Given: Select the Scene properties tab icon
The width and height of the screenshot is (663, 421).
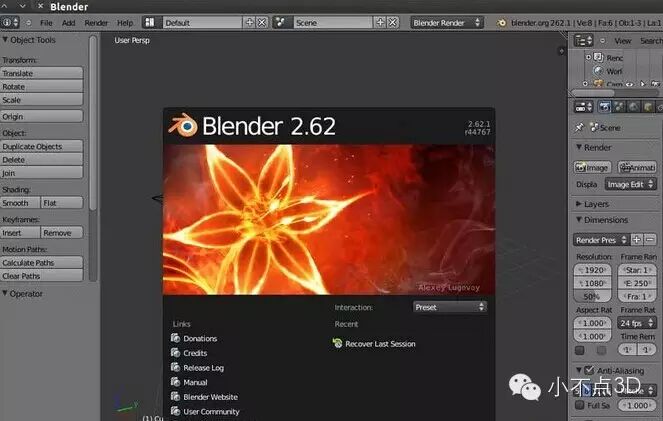Looking at the screenshot, I should coord(619,107).
